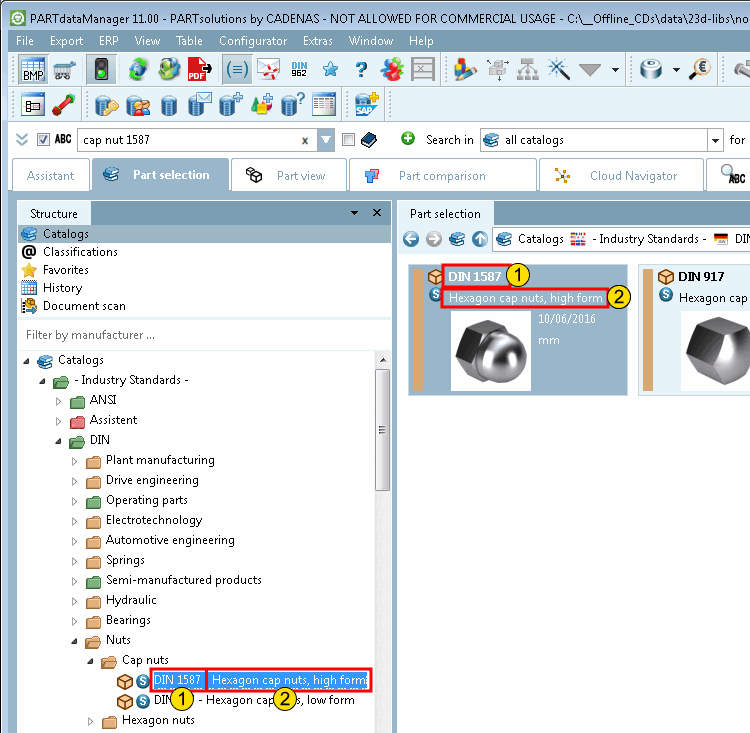Screen dimensions: 750x733
Task: Click the database with question mark icon
Action: [x=292, y=105]
